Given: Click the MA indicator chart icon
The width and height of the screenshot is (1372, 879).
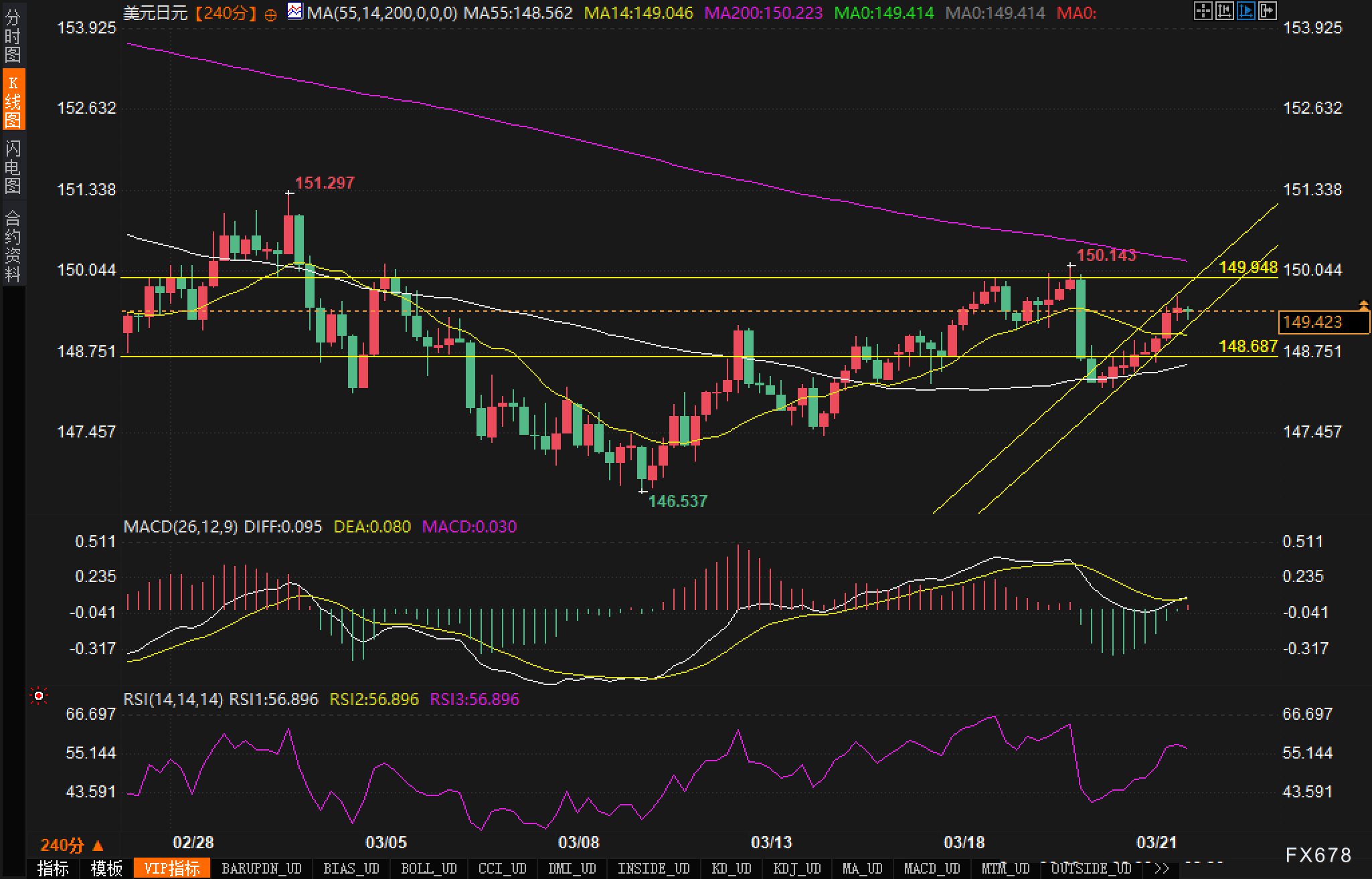Looking at the screenshot, I should coord(294,11).
